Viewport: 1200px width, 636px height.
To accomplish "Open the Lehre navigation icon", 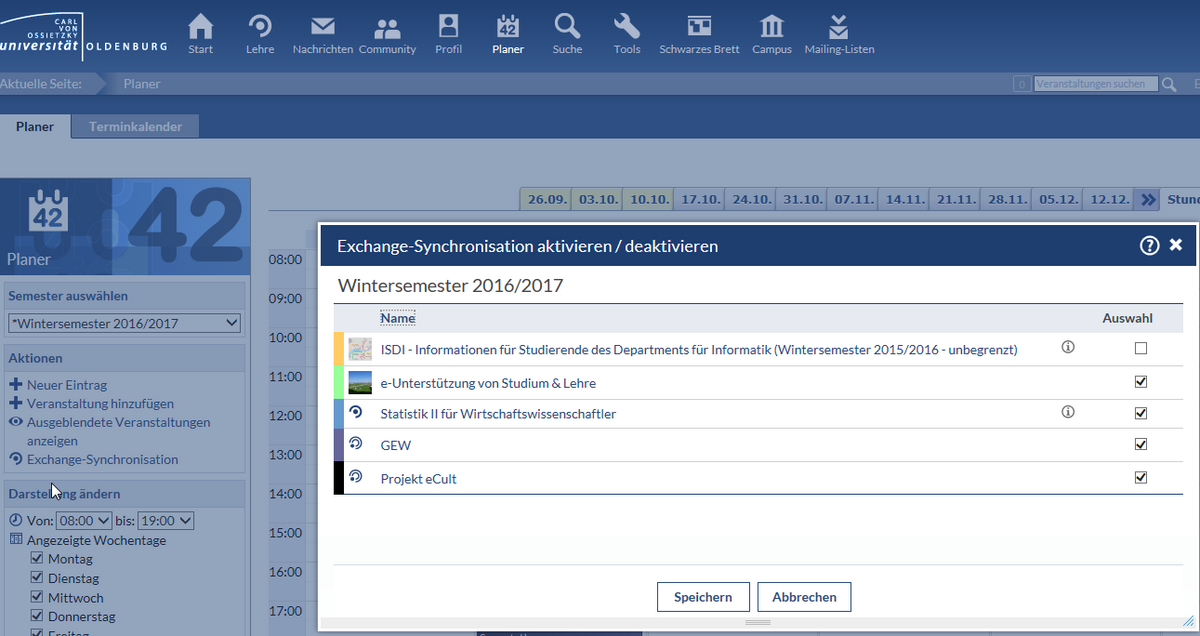I will tap(260, 27).
